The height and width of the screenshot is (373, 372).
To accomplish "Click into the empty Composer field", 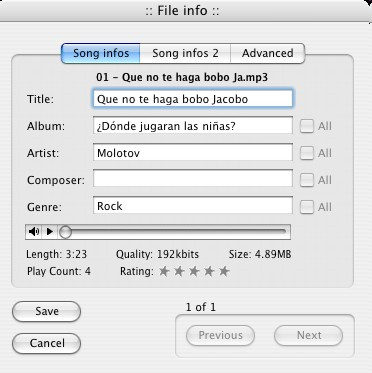I will (x=193, y=179).
